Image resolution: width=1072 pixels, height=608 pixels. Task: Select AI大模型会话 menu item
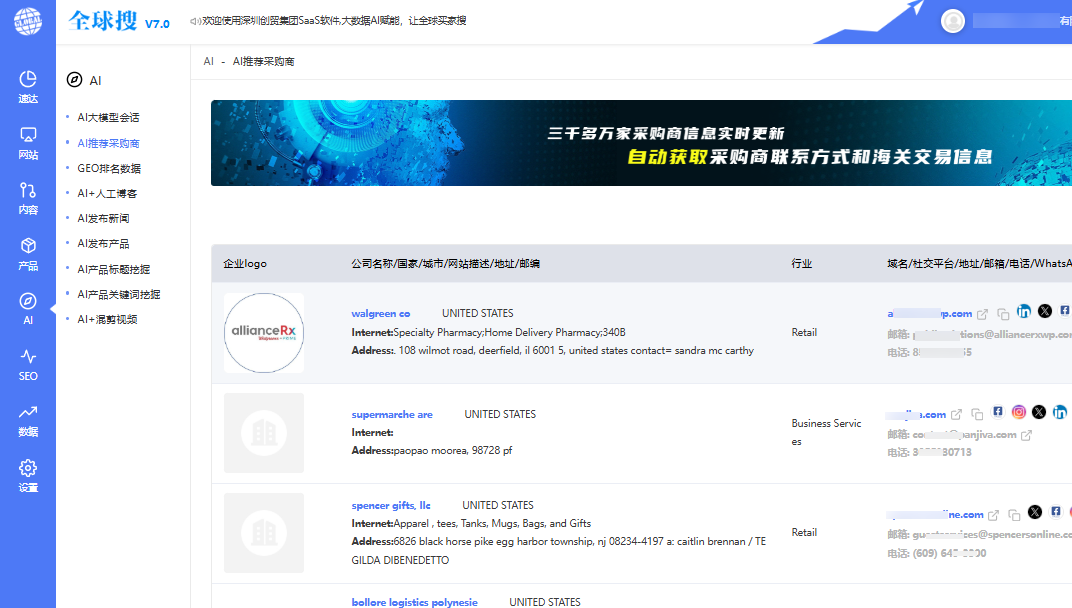click(108, 117)
